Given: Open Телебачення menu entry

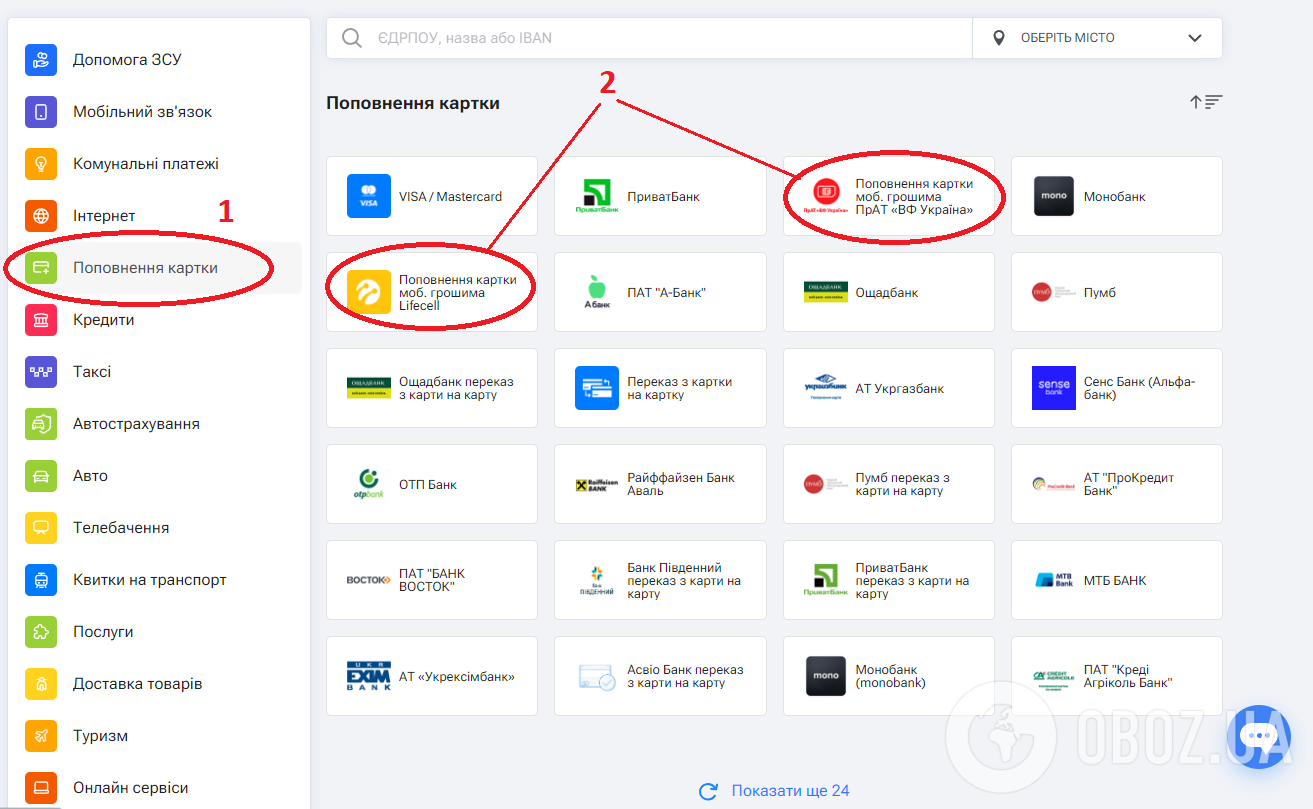Looking at the screenshot, I should pyautogui.click(x=154, y=528).
